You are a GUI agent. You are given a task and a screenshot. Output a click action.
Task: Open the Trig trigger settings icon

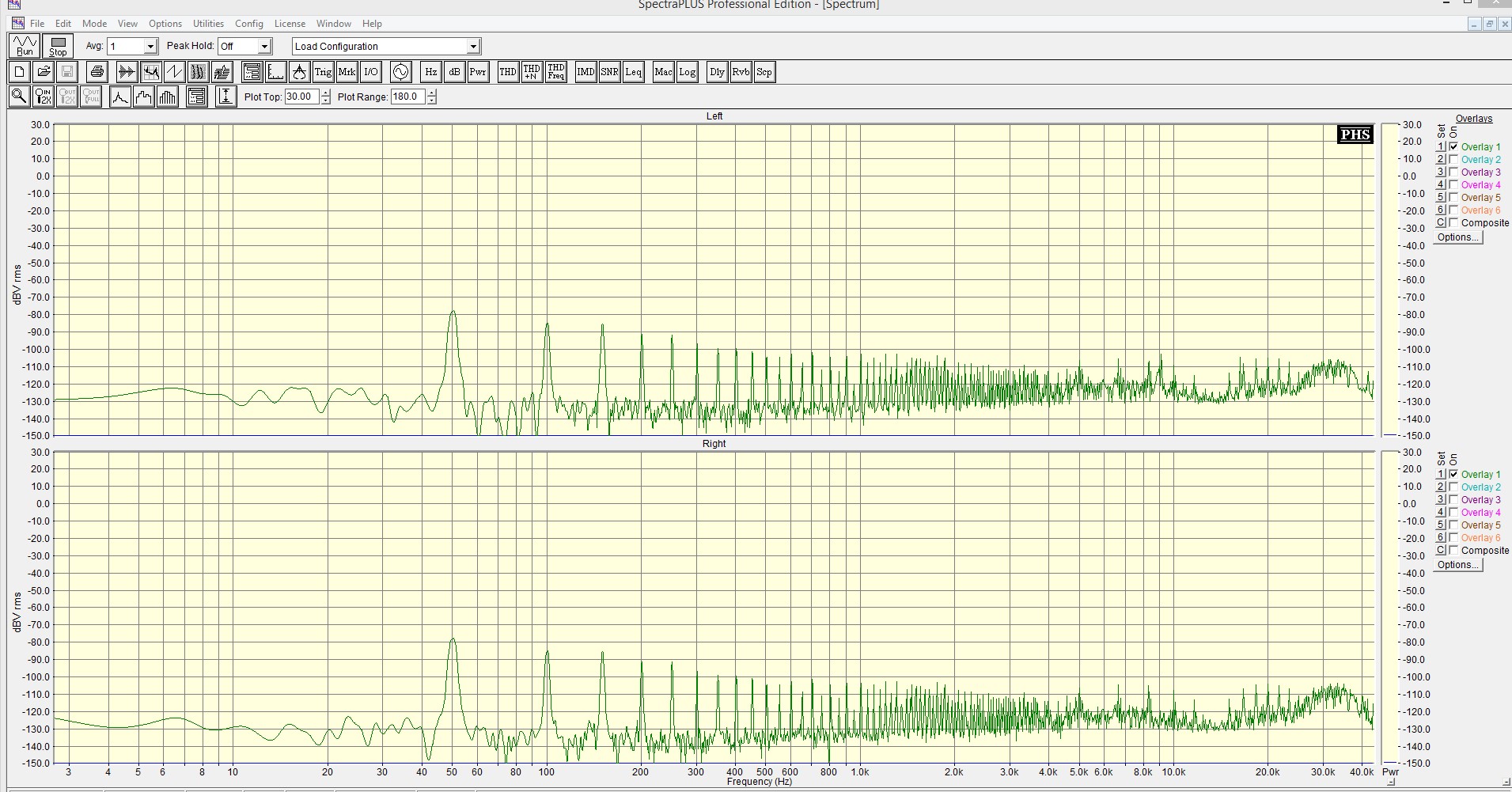323,72
